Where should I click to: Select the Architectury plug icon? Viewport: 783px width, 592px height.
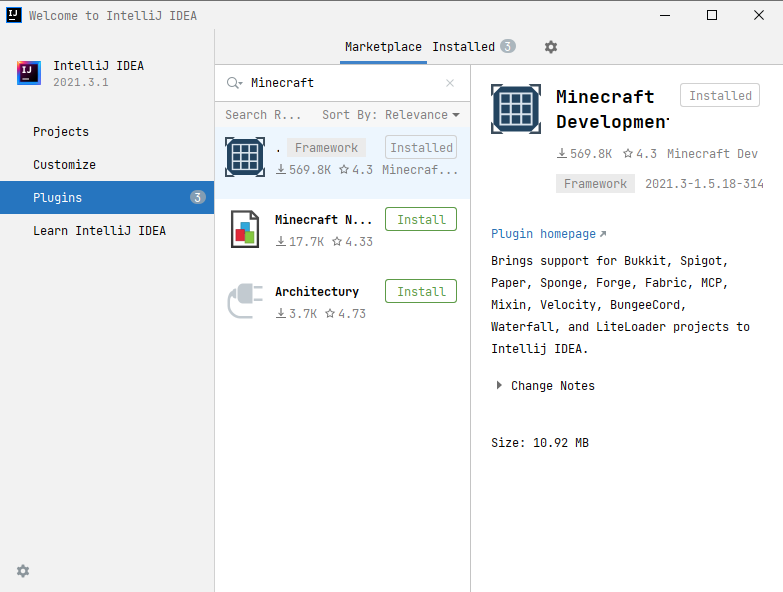pos(245,301)
